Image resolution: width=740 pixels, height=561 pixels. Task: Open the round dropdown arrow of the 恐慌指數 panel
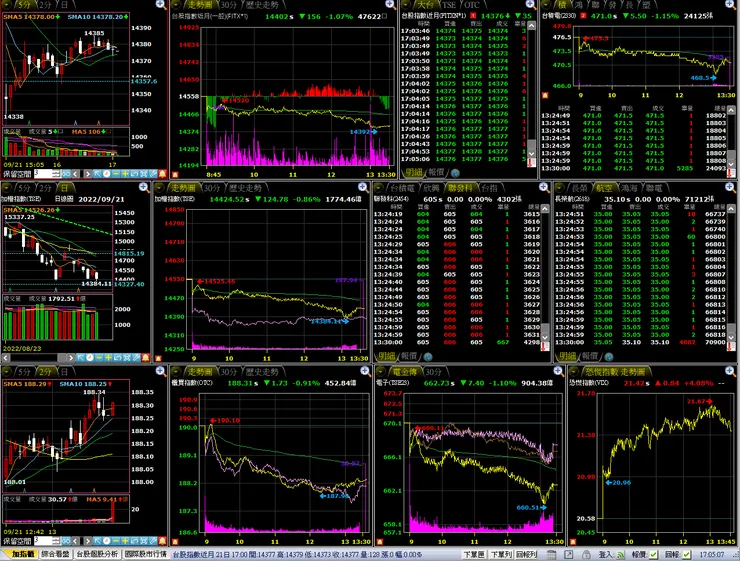pos(574,371)
